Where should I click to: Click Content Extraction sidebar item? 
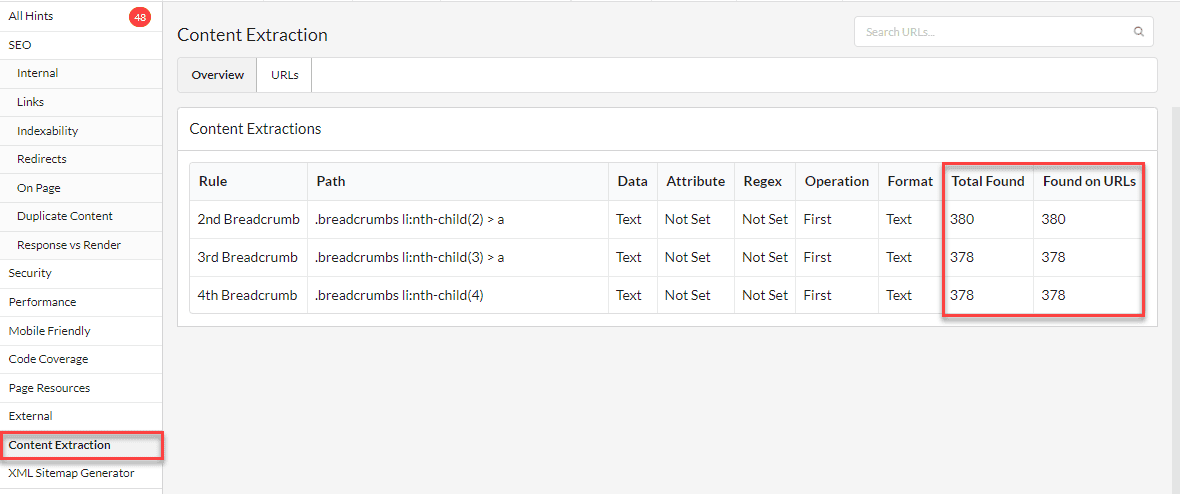click(59, 445)
